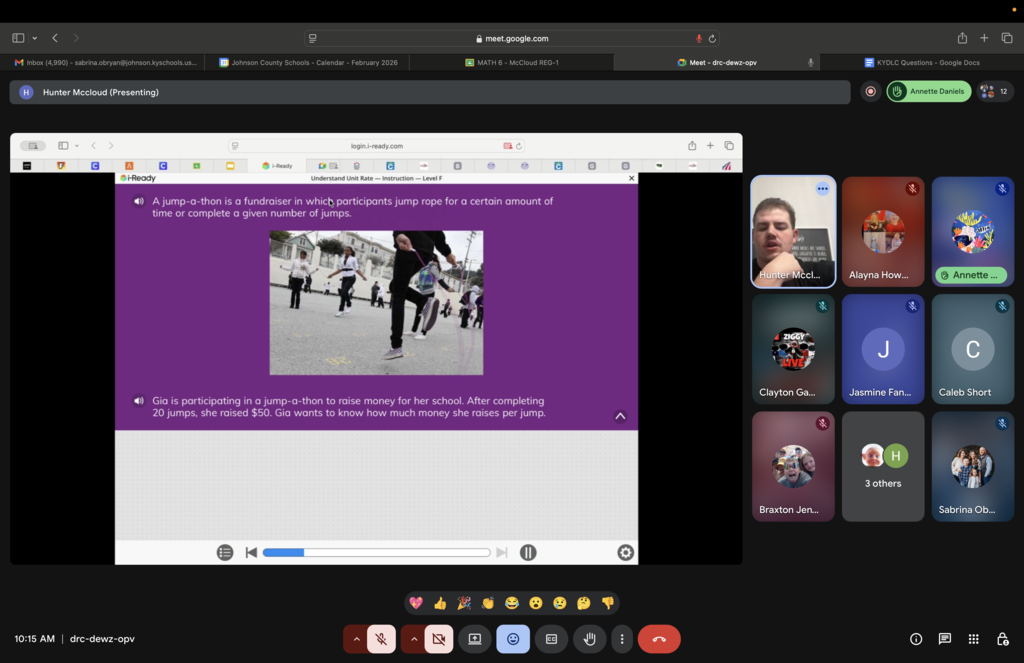Expand audio settings chevron beside microphone
Image resolution: width=1024 pixels, height=663 pixels.
tap(355, 639)
